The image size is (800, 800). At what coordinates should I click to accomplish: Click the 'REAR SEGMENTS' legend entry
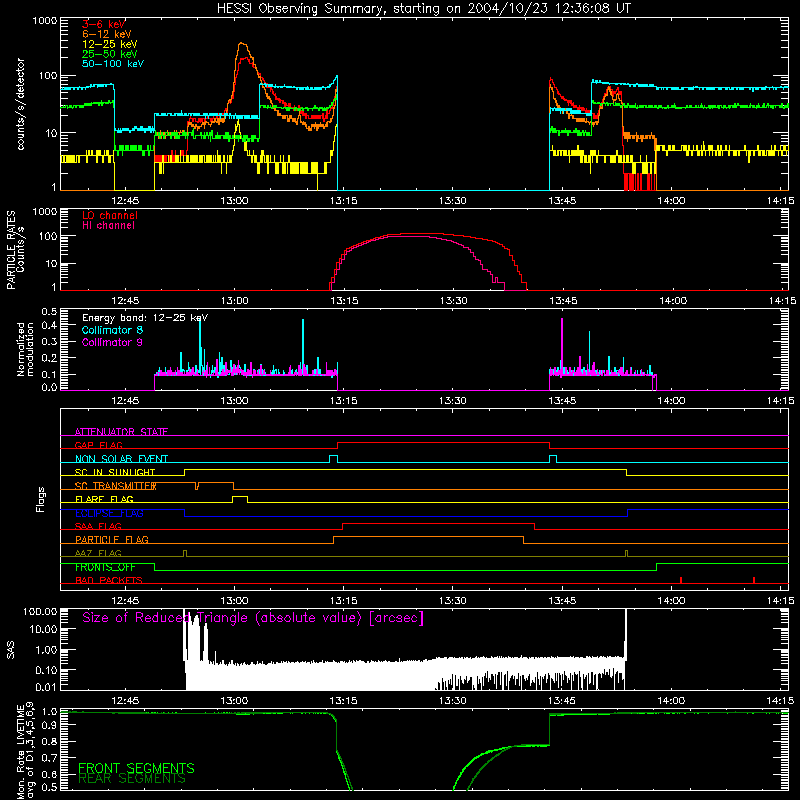pos(132,778)
